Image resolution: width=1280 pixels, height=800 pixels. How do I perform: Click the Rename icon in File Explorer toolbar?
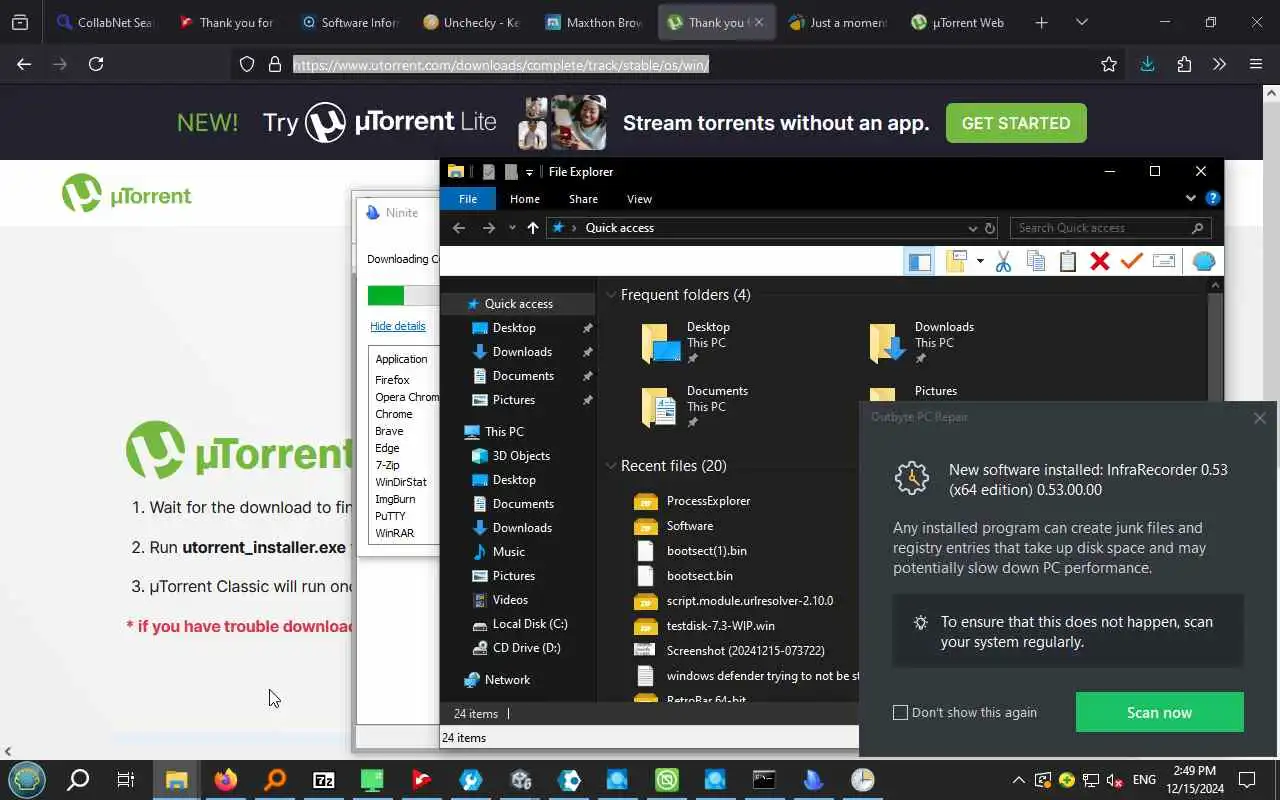click(x=1164, y=261)
